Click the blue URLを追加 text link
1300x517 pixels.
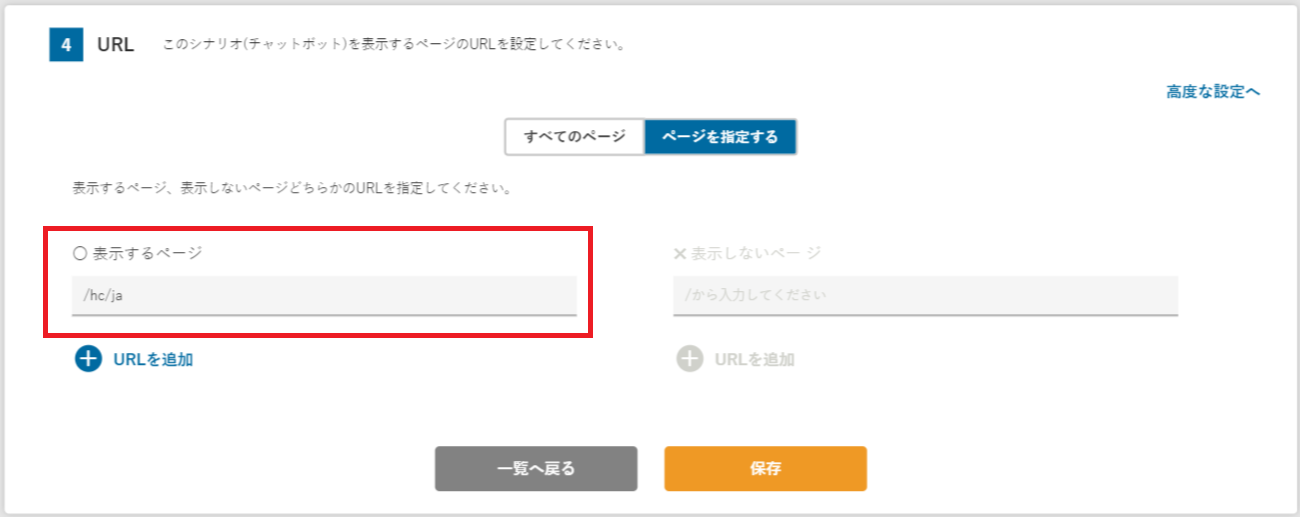click(153, 360)
